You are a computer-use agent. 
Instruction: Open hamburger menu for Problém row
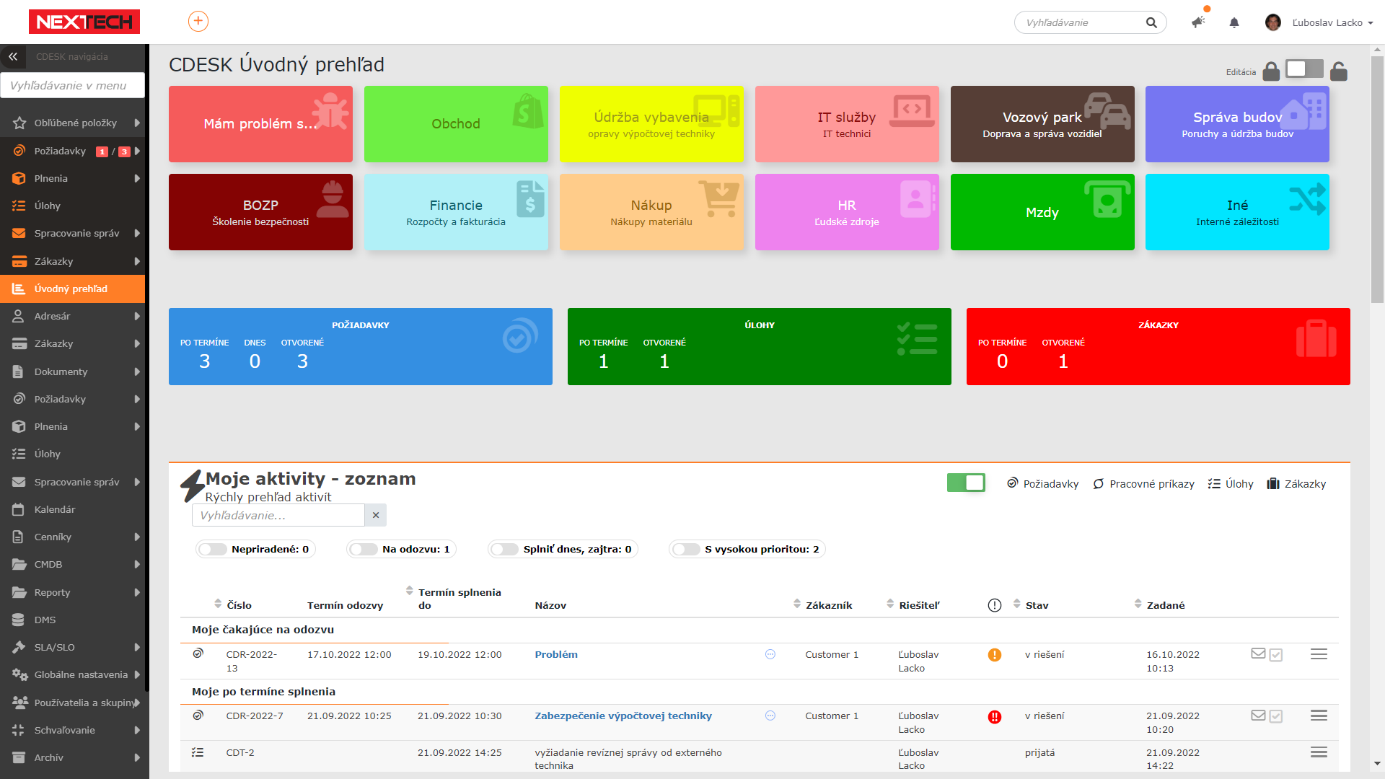coord(1318,654)
